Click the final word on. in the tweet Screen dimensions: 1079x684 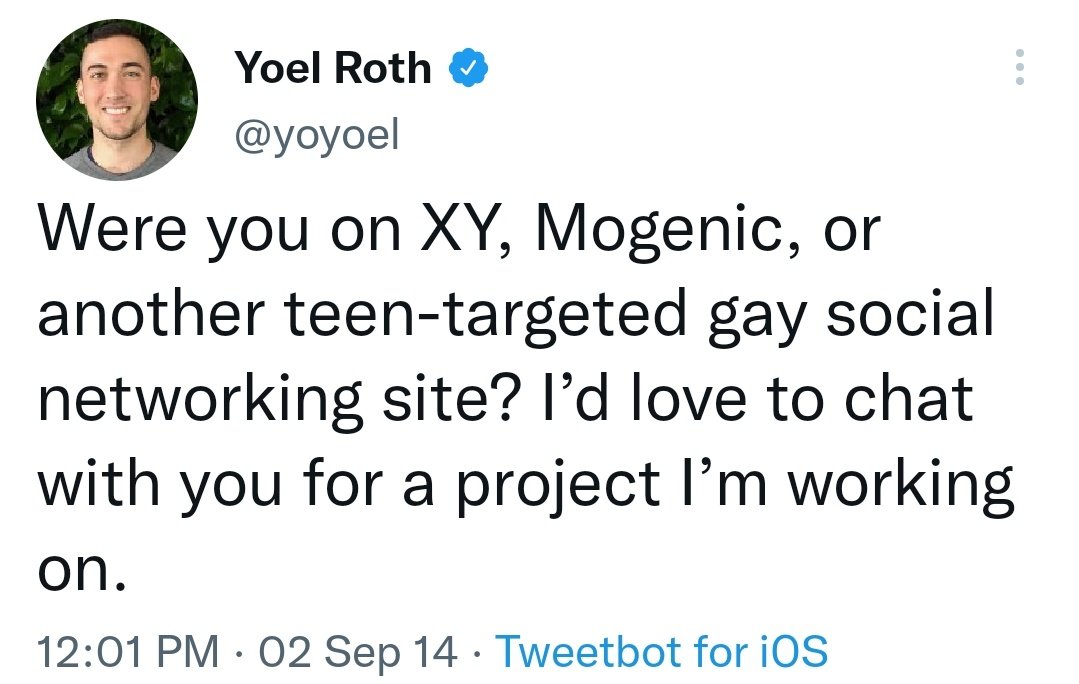(x=84, y=569)
